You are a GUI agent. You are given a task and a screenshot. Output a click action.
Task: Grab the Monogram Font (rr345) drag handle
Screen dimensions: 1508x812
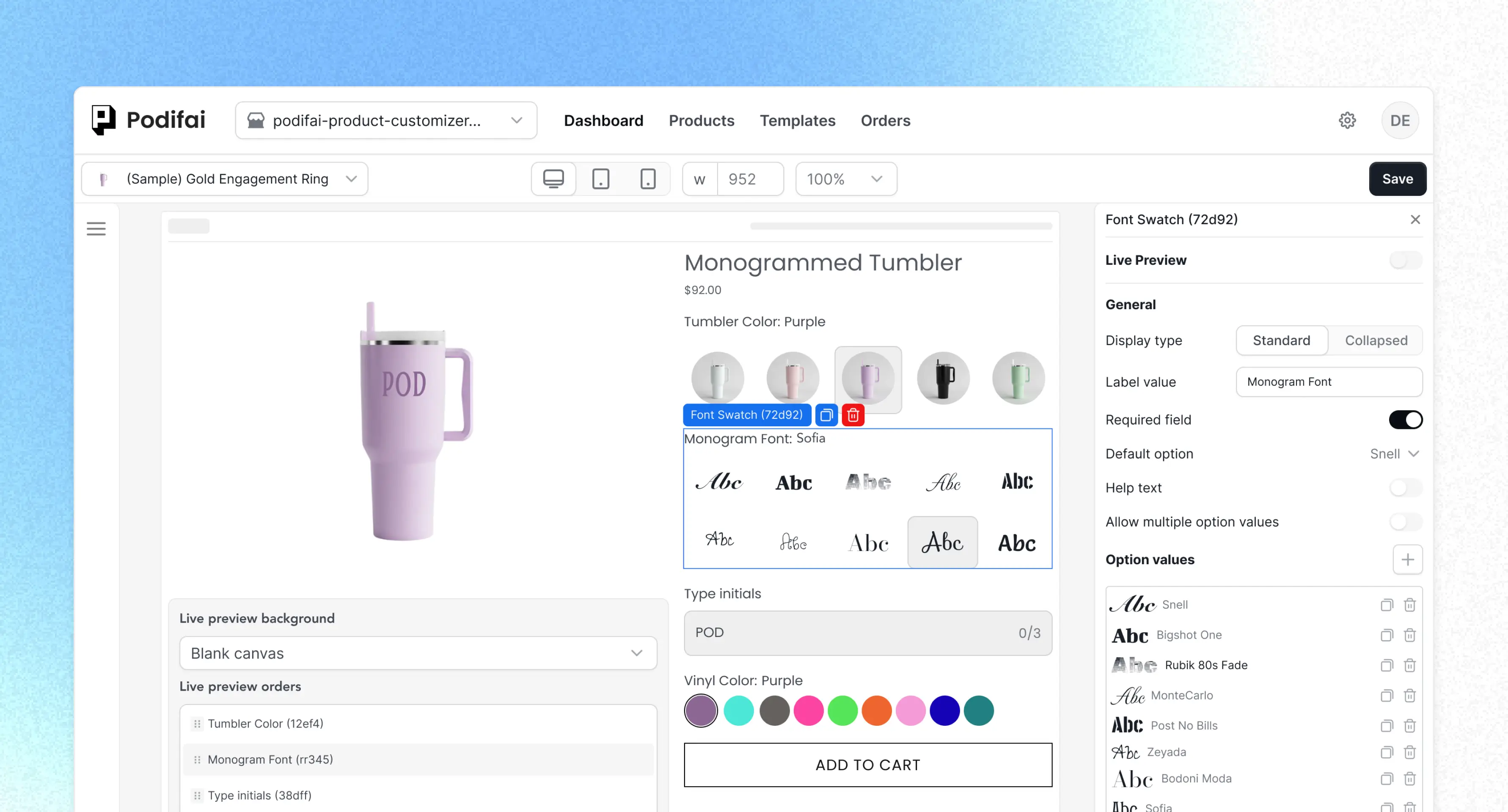tap(197, 760)
